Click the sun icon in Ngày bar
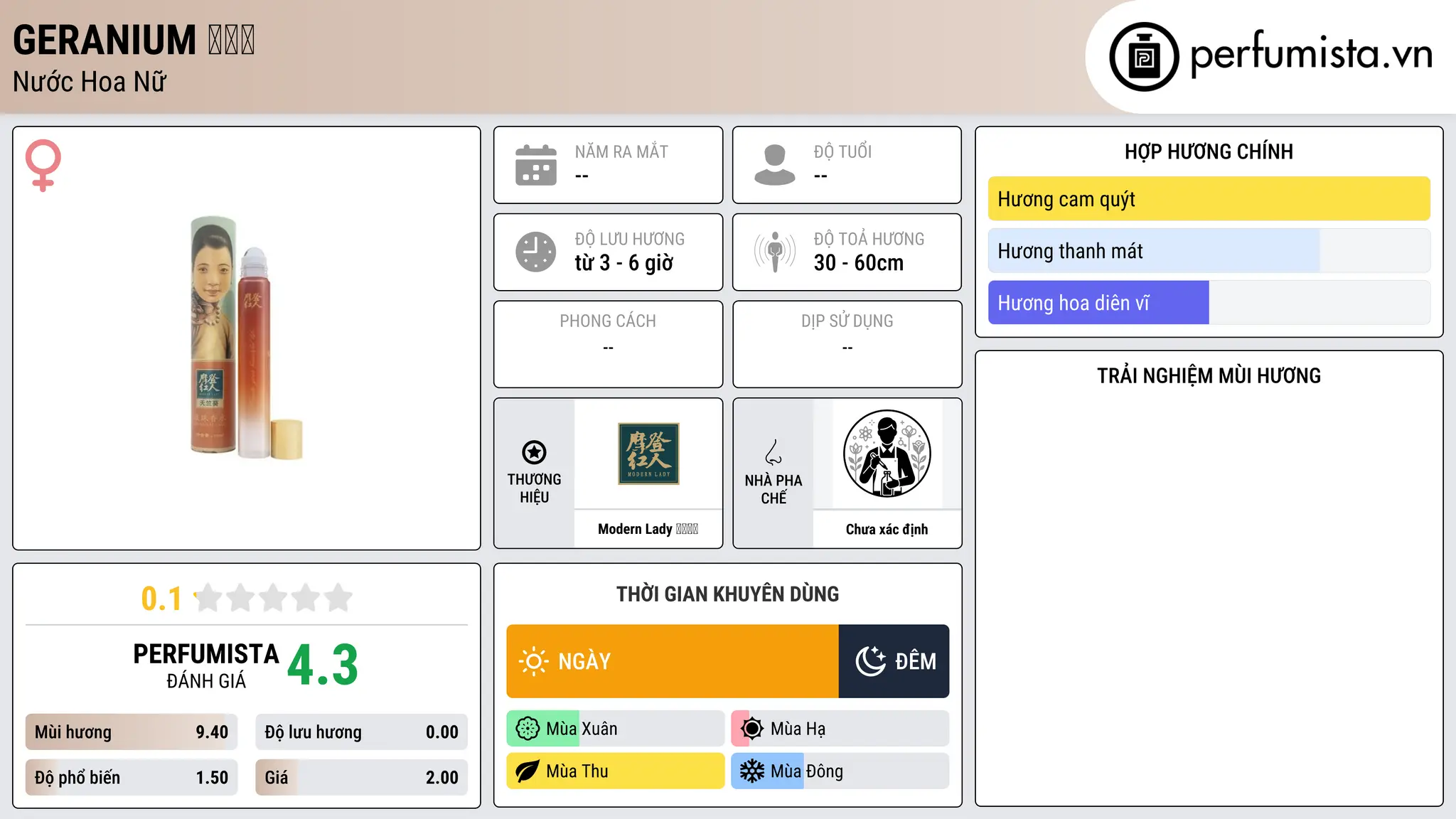Image resolution: width=1456 pixels, height=819 pixels. pyautogui.click(x=533, y=661)
